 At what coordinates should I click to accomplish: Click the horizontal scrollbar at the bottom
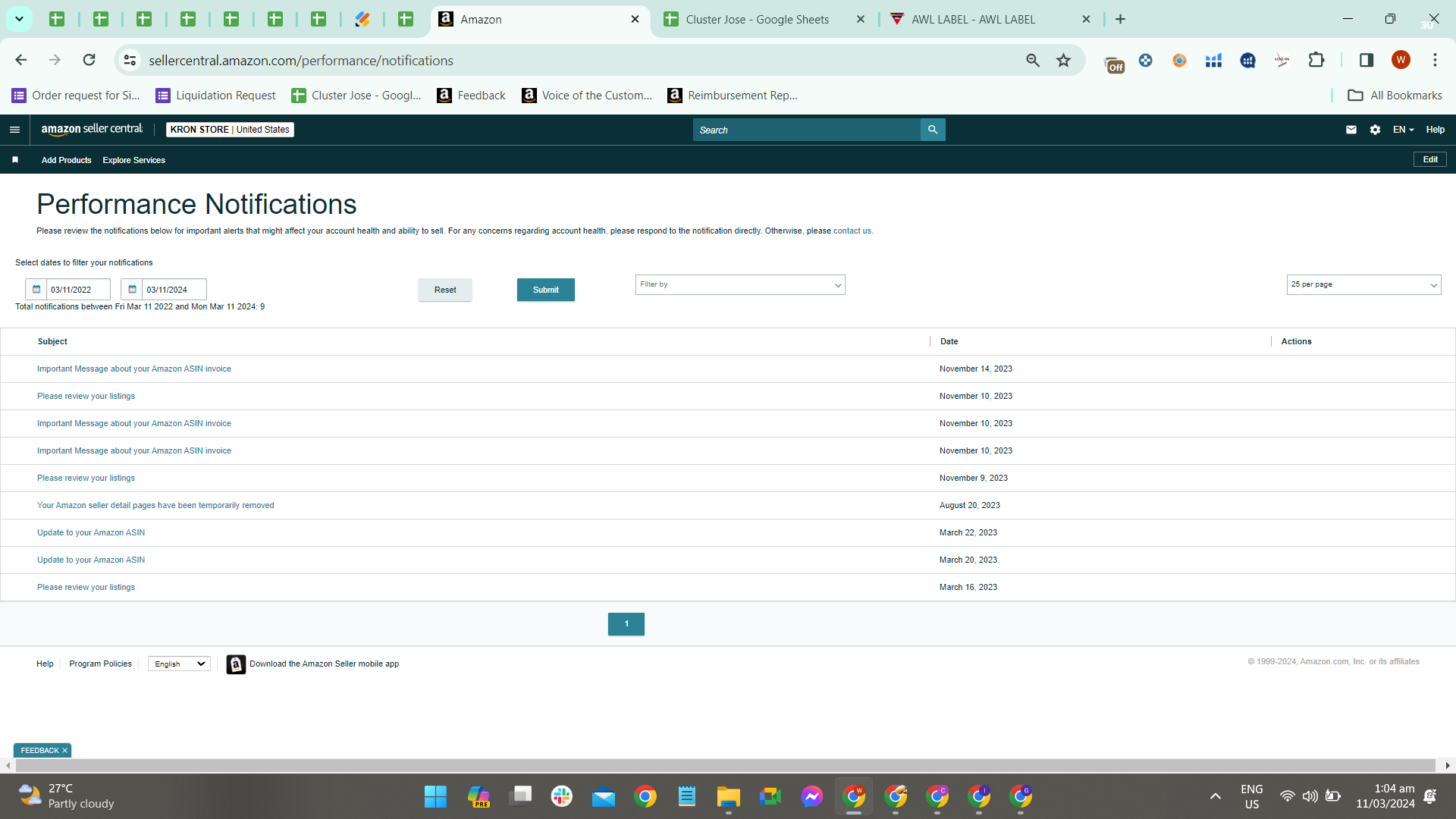pos(725,766)
